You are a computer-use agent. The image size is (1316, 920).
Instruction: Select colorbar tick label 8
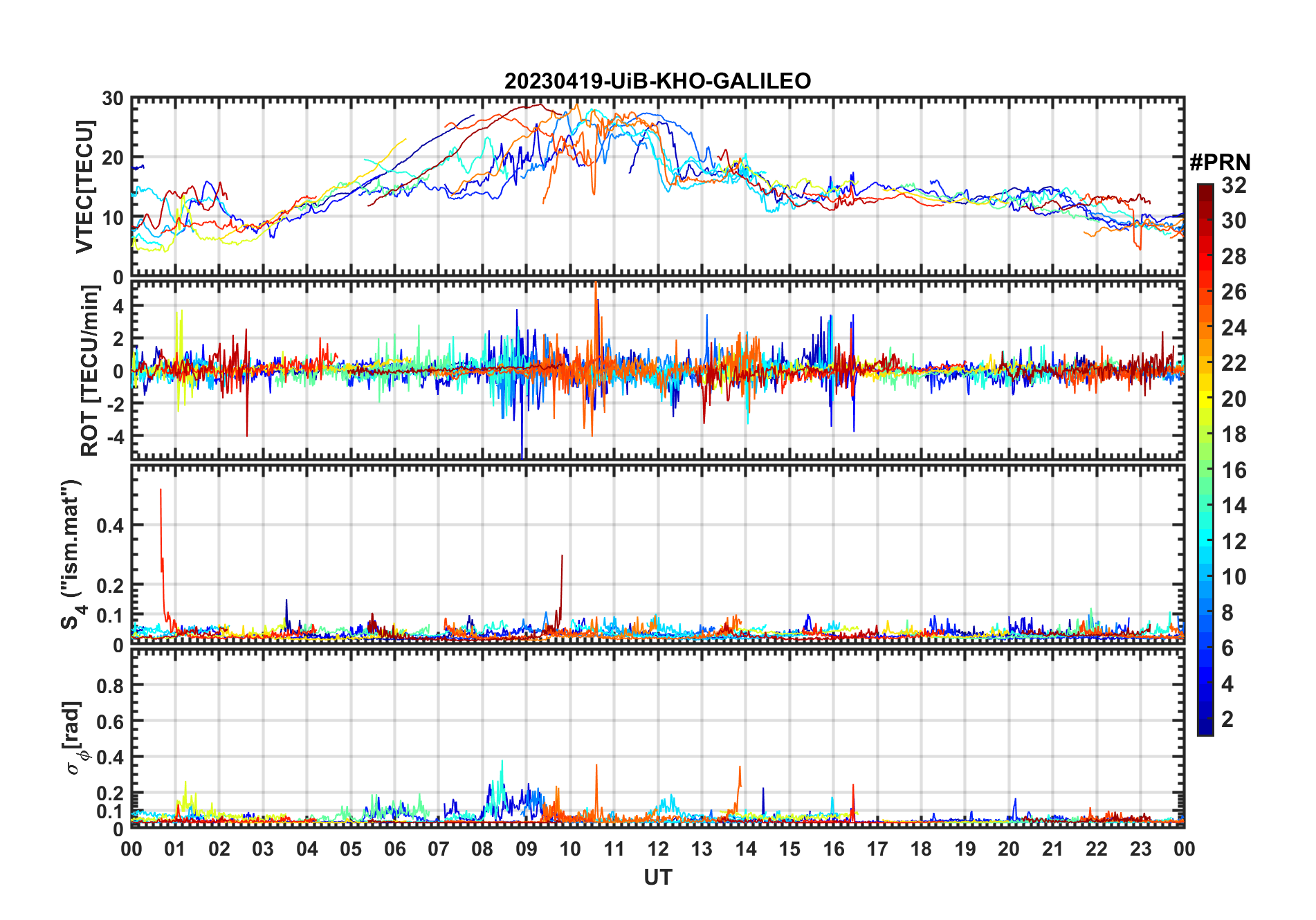tap(1227, 612)
